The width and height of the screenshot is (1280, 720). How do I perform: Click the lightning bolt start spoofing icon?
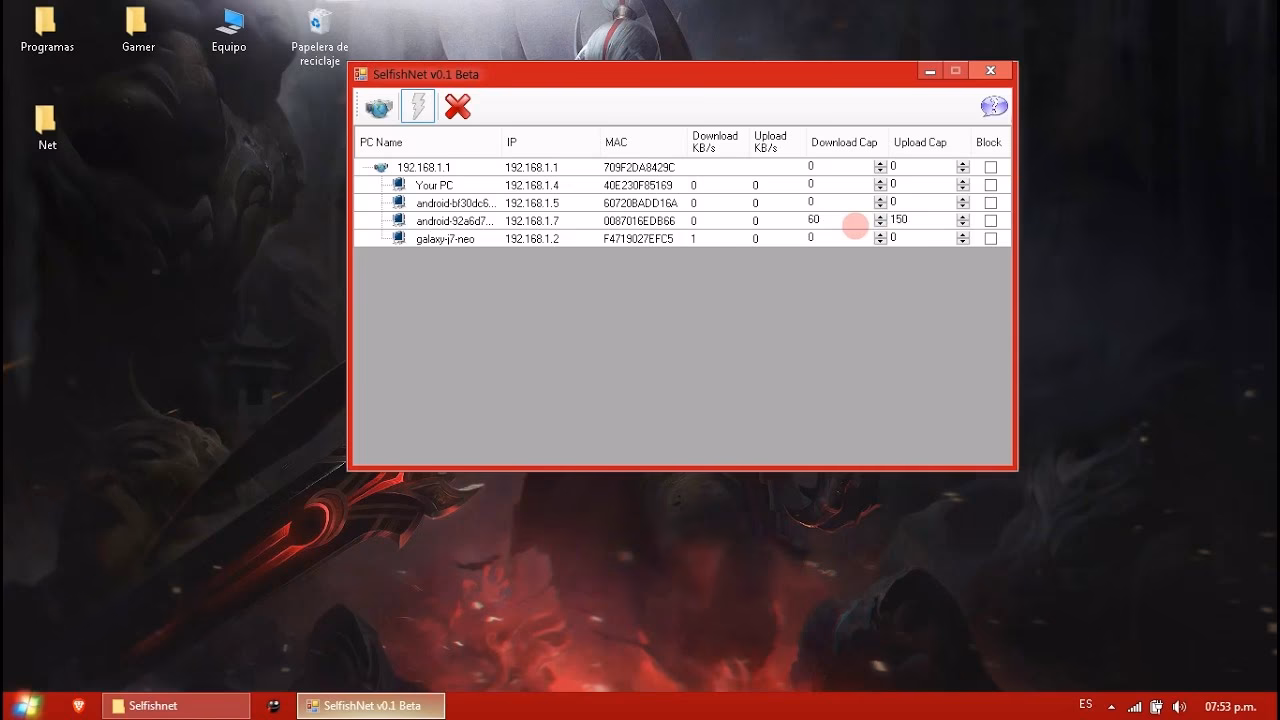[x=418, y=106]
